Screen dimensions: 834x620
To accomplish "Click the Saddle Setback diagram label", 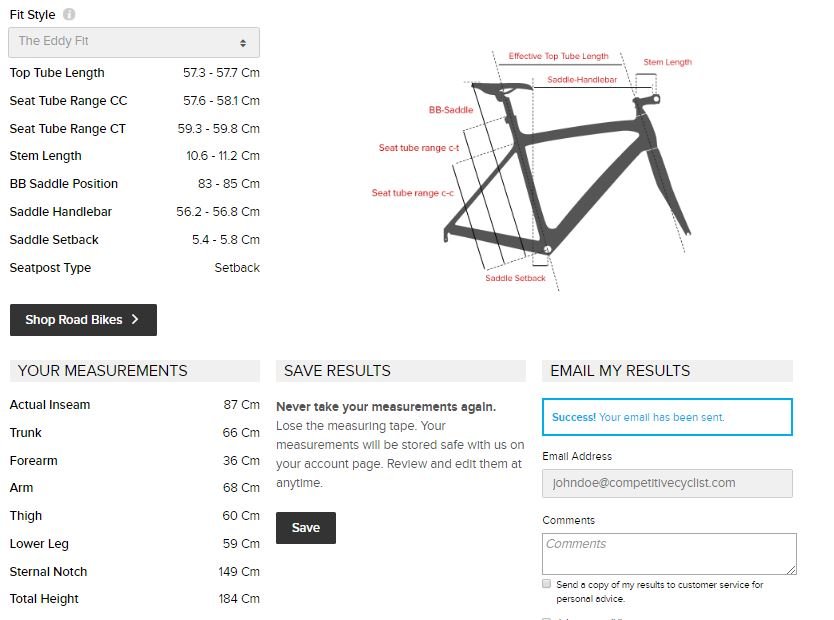I will 515,278.
